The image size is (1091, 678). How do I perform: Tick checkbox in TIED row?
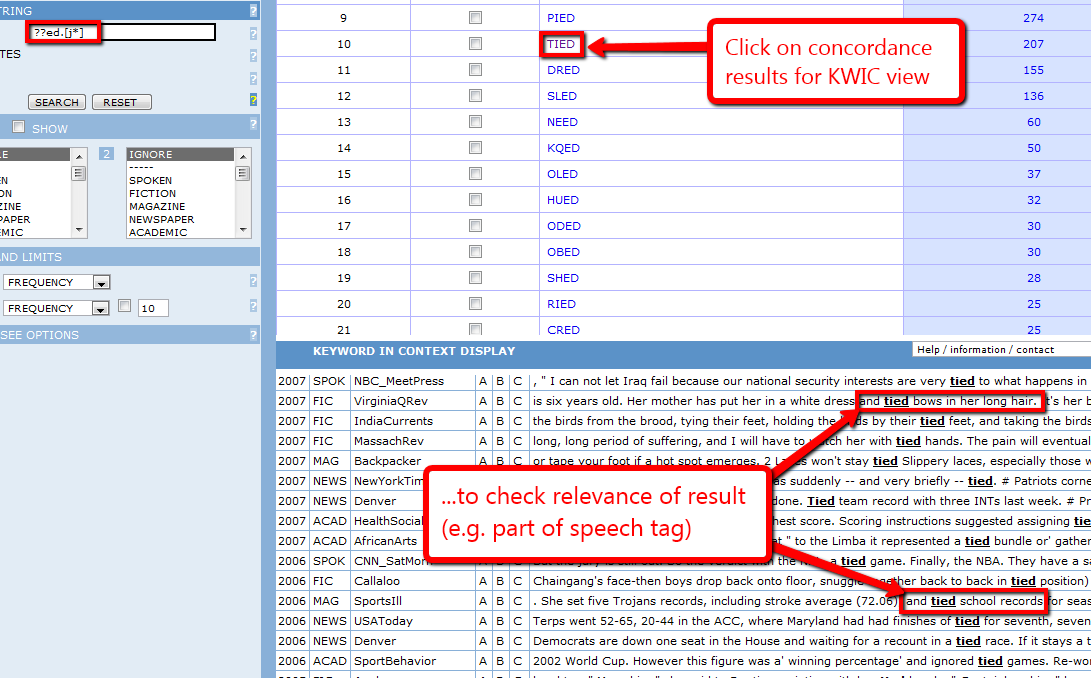[x=475, y=44]
